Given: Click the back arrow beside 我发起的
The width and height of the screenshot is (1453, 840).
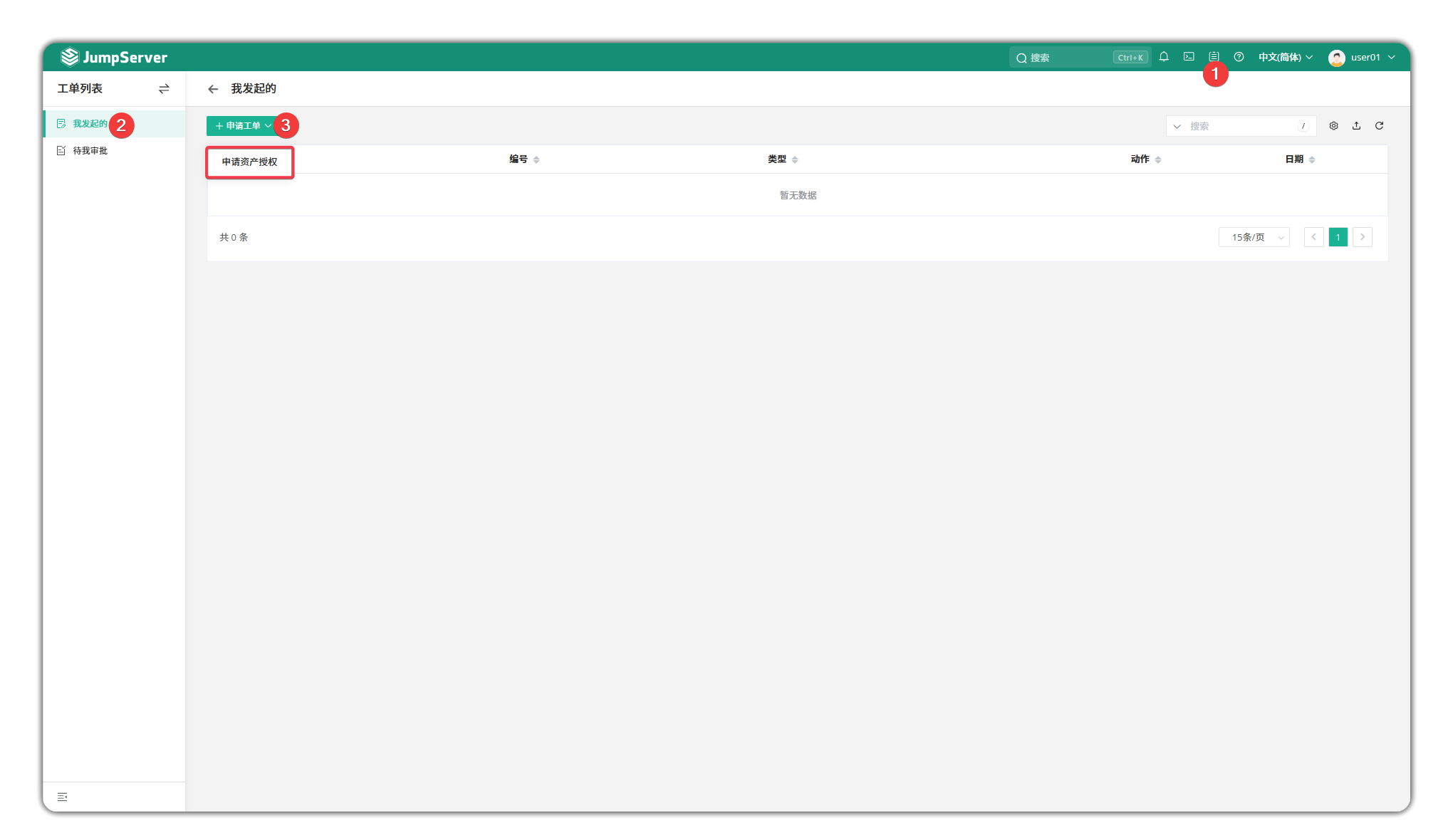Looking at the screenshot, I should click(213, 89).
